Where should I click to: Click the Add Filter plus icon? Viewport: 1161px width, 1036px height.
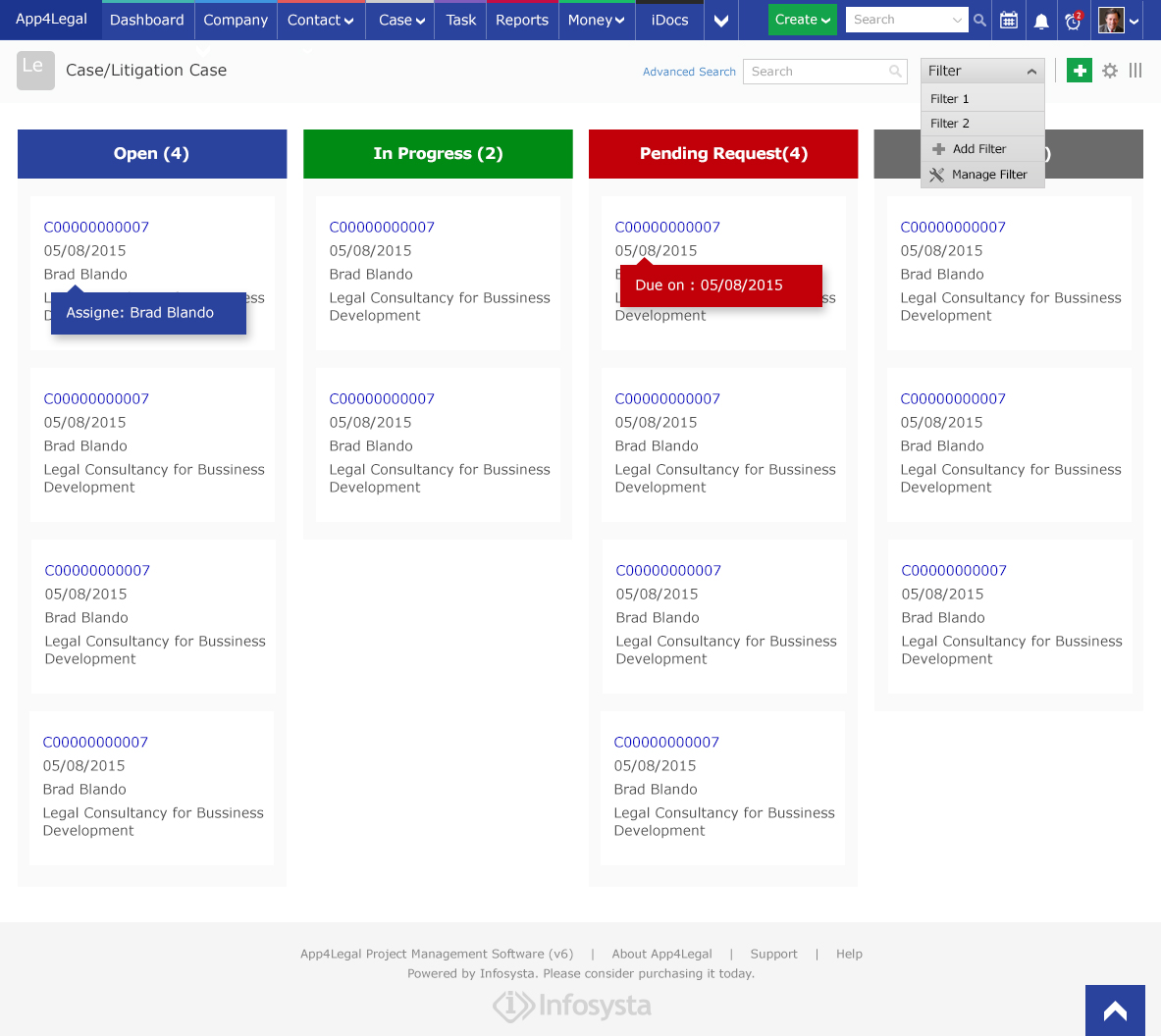(938, 149)
